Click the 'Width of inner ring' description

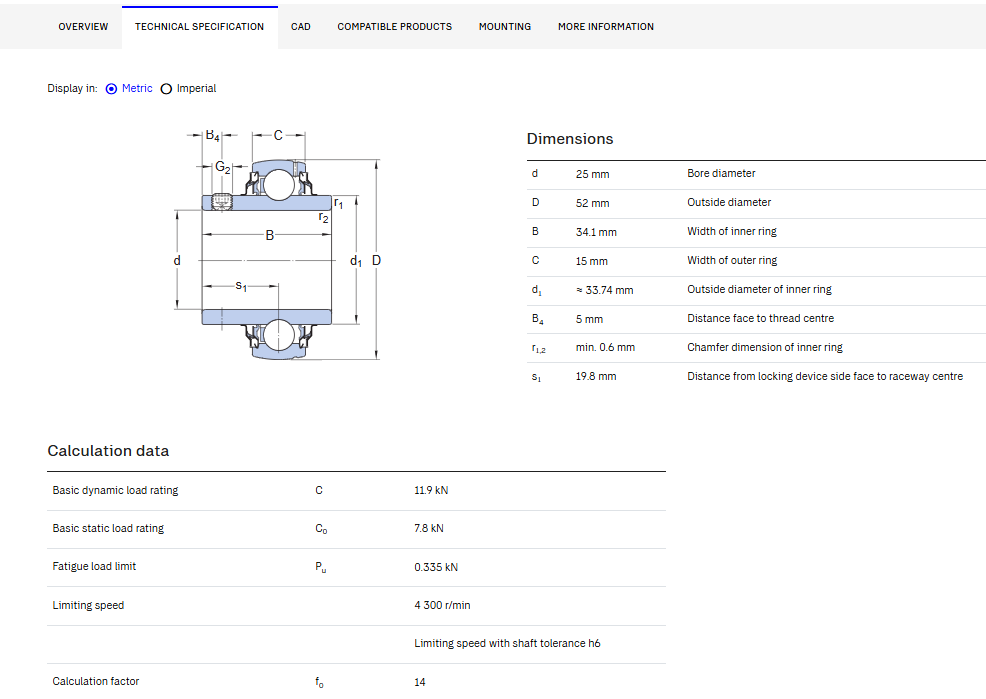pos(732,231)
